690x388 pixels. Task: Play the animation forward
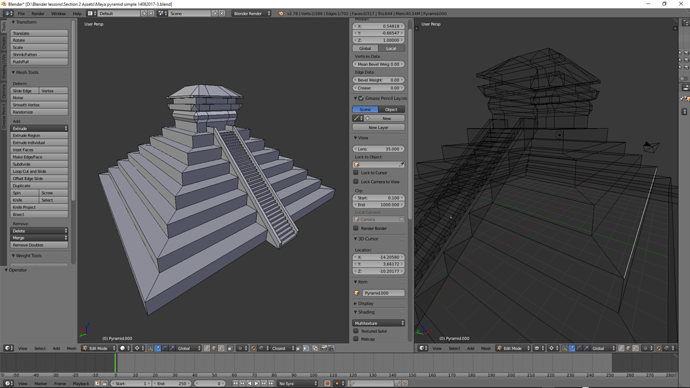coord(257,384)
